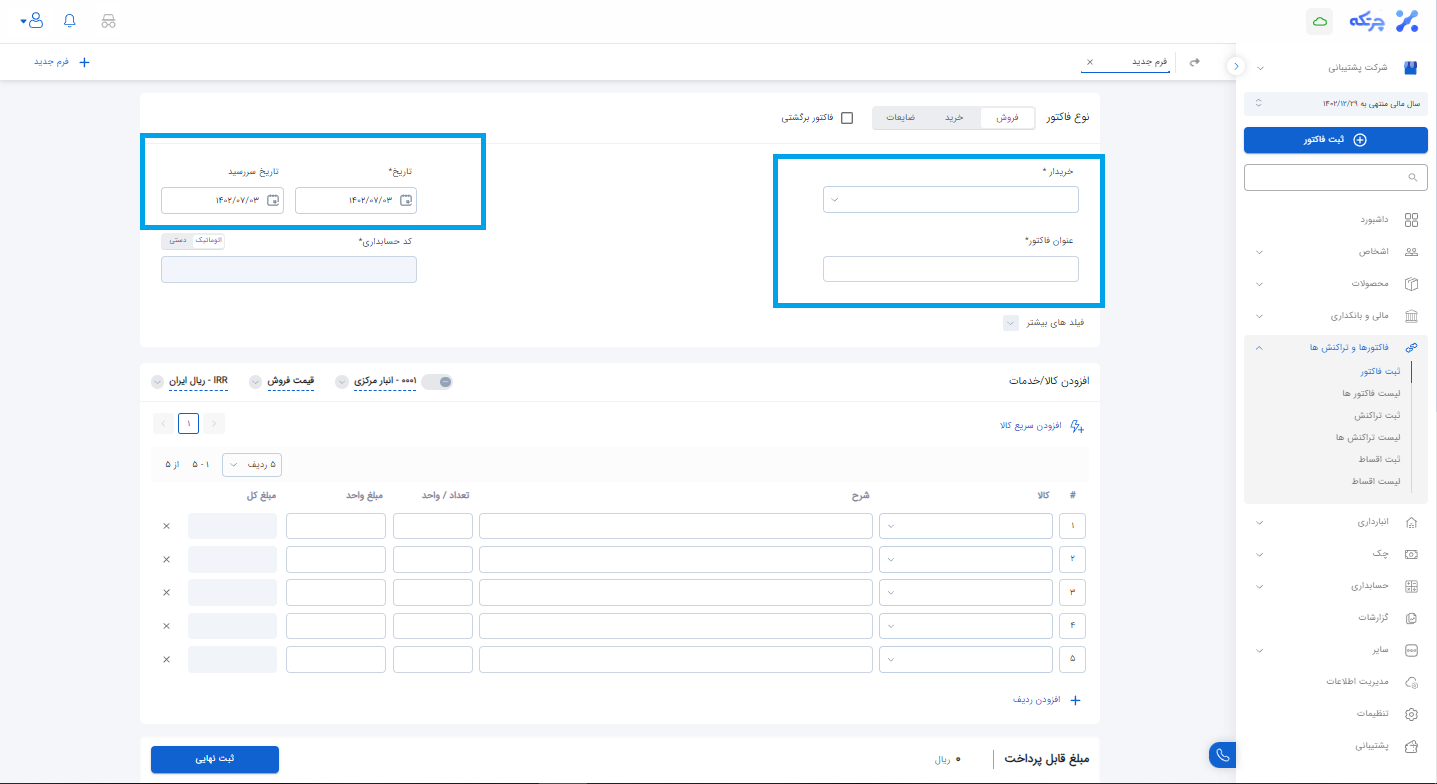Viewport: 1437px width, 784px height.
Task: Select the خرید invoice type tab
Action: coord(954,118)
